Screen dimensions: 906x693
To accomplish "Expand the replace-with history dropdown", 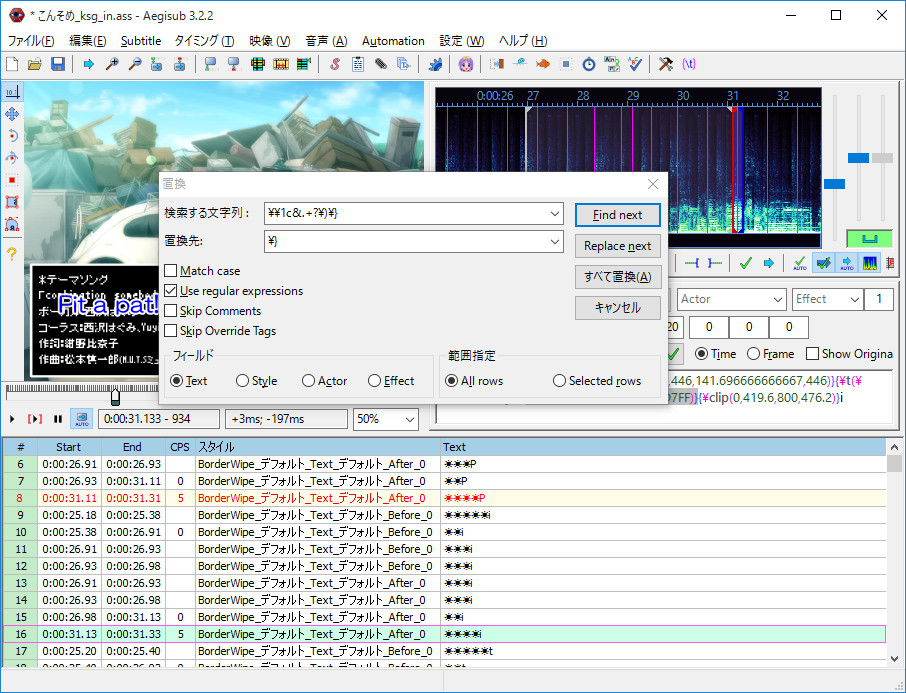I will pyautogui.click(x=555, y=242).
